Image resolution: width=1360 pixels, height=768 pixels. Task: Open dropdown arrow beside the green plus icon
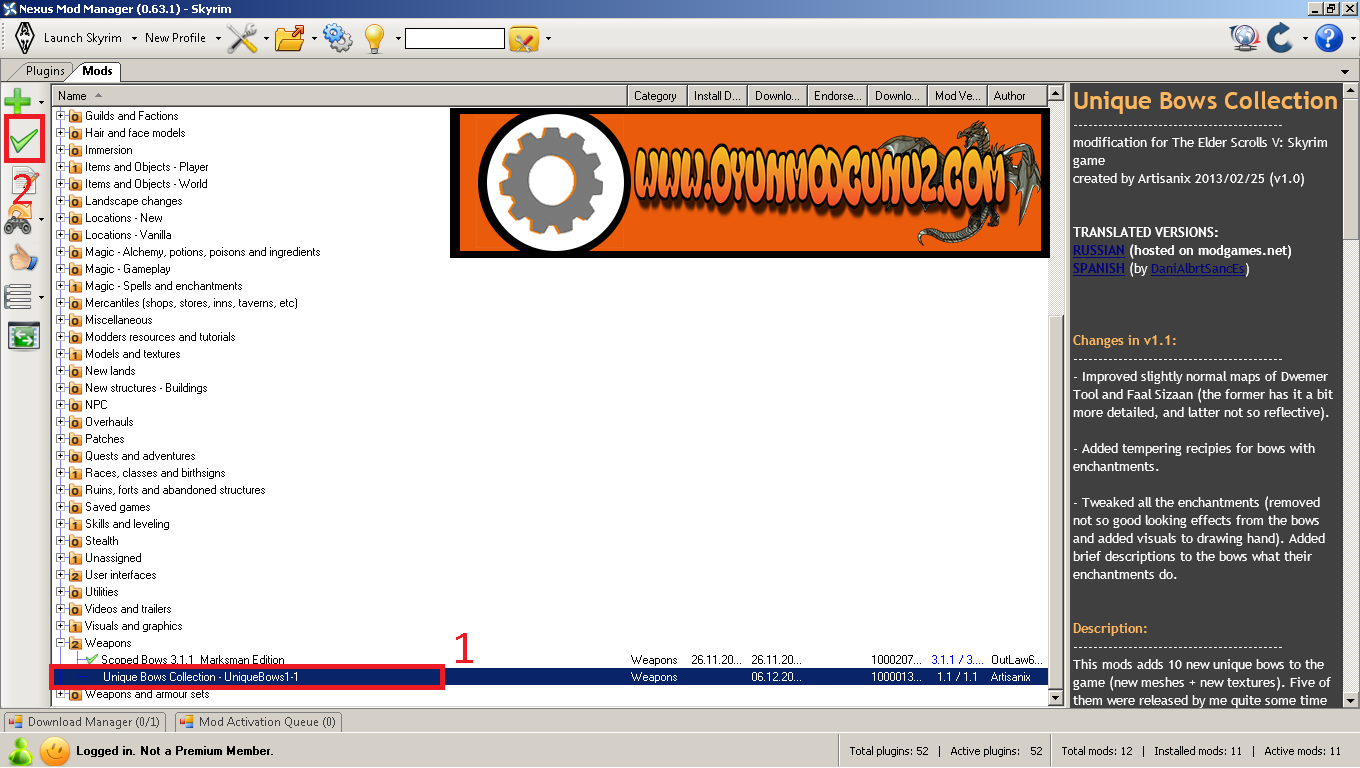point(41,102)
